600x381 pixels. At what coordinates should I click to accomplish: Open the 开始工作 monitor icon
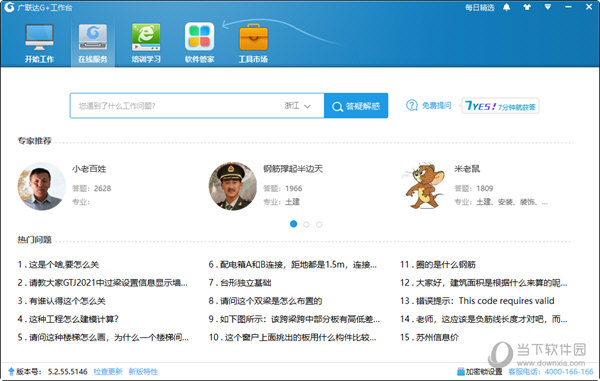[x=39, y=37]
